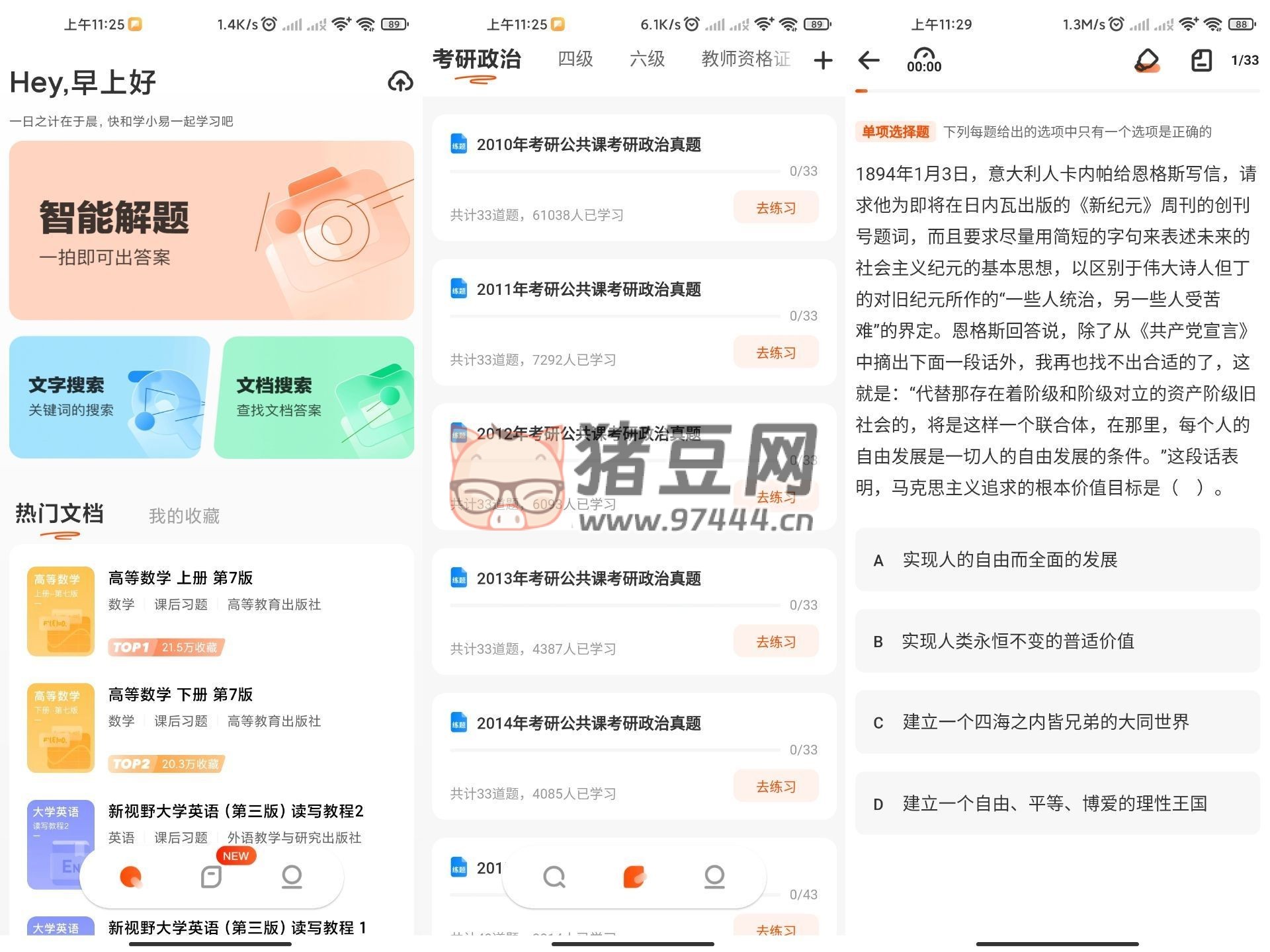Open the answer sheet icon near 1/33
1270x952 pixels.
[1201, 60]
